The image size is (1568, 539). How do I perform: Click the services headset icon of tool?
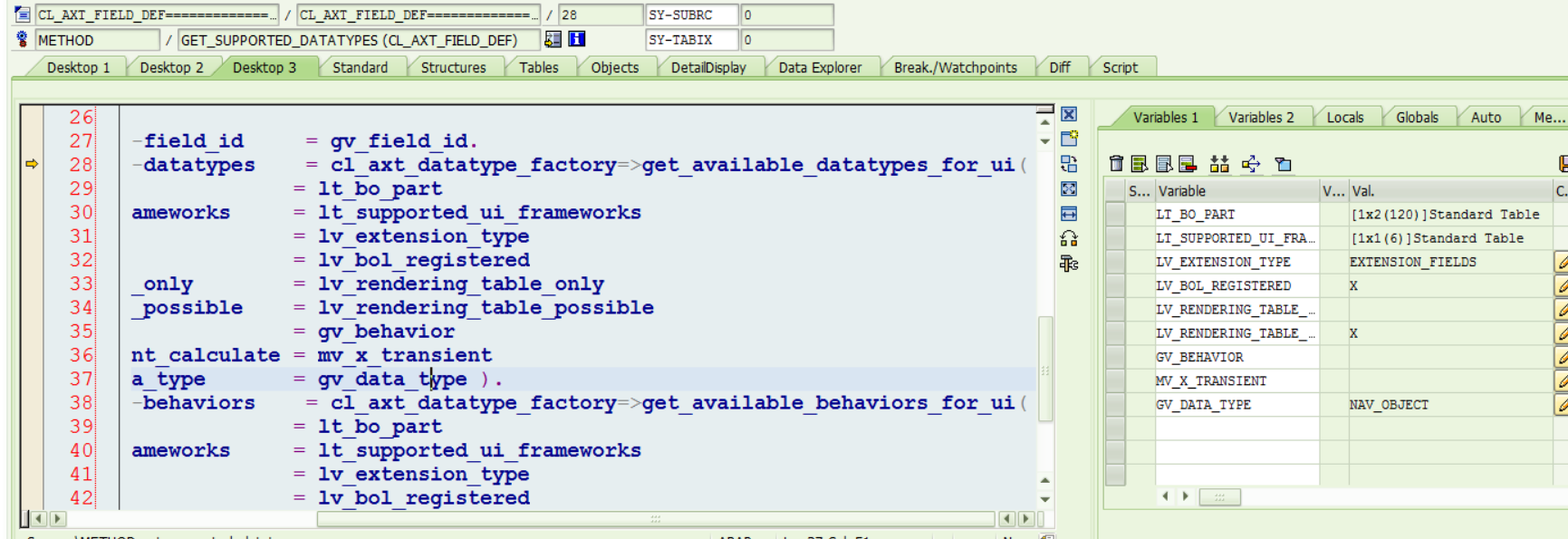1069,238
